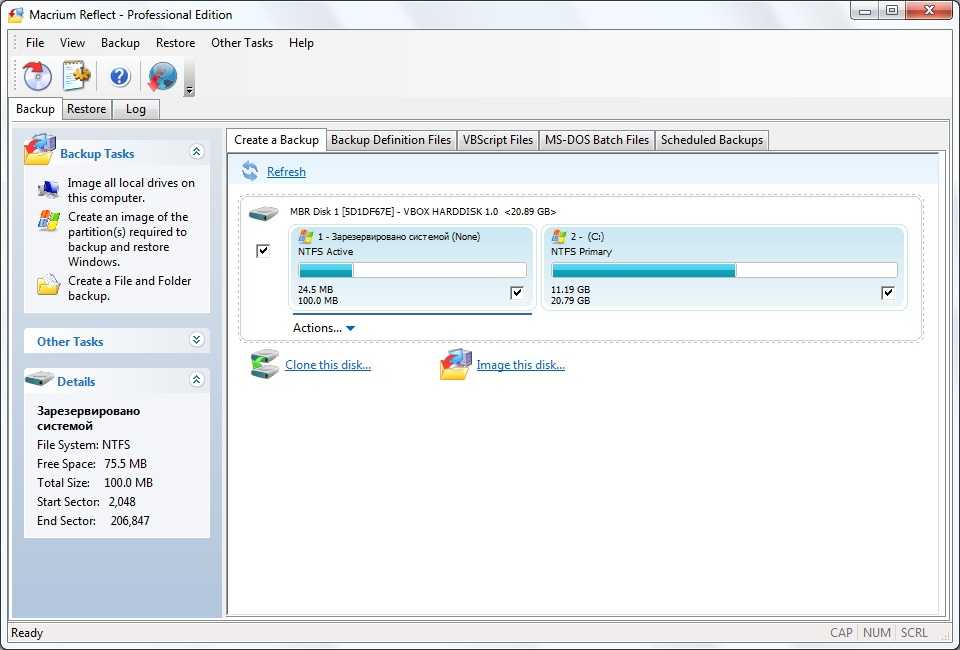The image size is (960, 650).
Task: Click the Image this disk folder icon
Action: pyautogui.click(x=456, y=364)
